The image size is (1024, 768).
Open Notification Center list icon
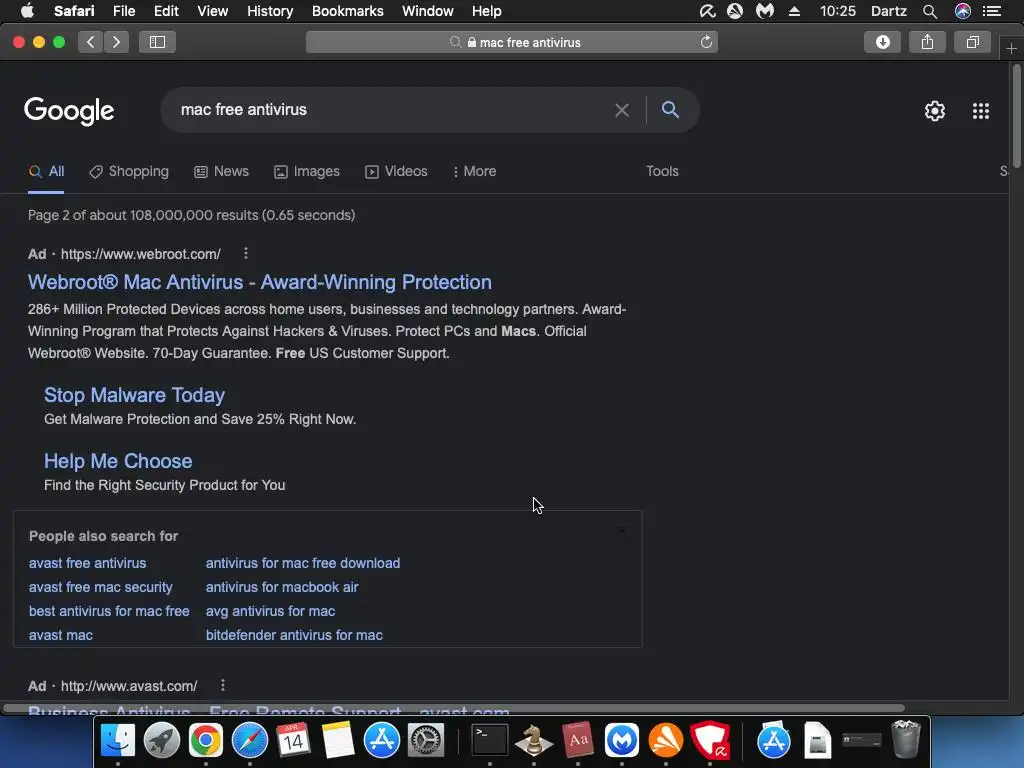pyautogui.click(x=992, y=11)
